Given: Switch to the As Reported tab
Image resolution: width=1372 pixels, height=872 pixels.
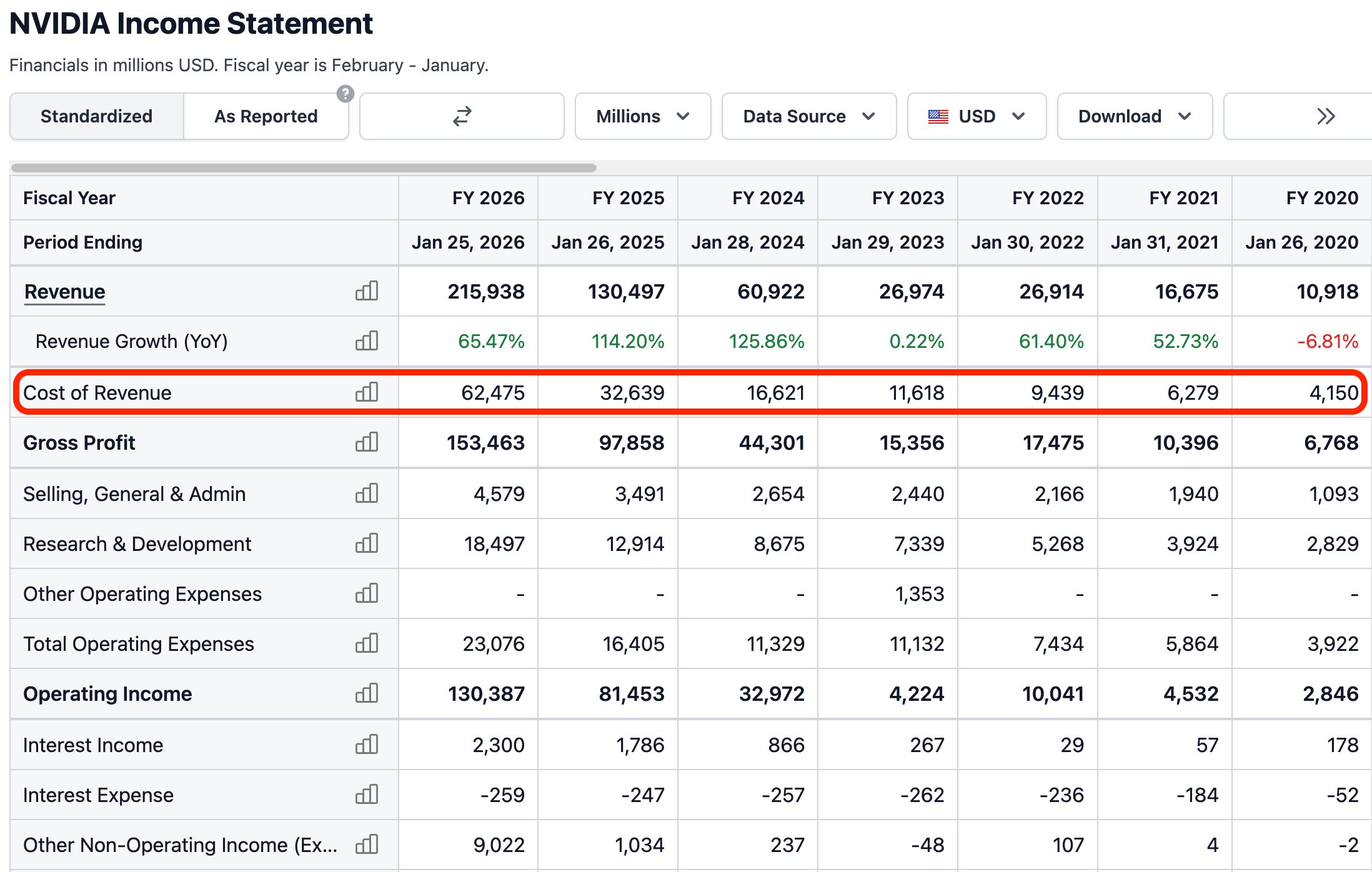Looking at the screenshot, I should click(266, 116).
